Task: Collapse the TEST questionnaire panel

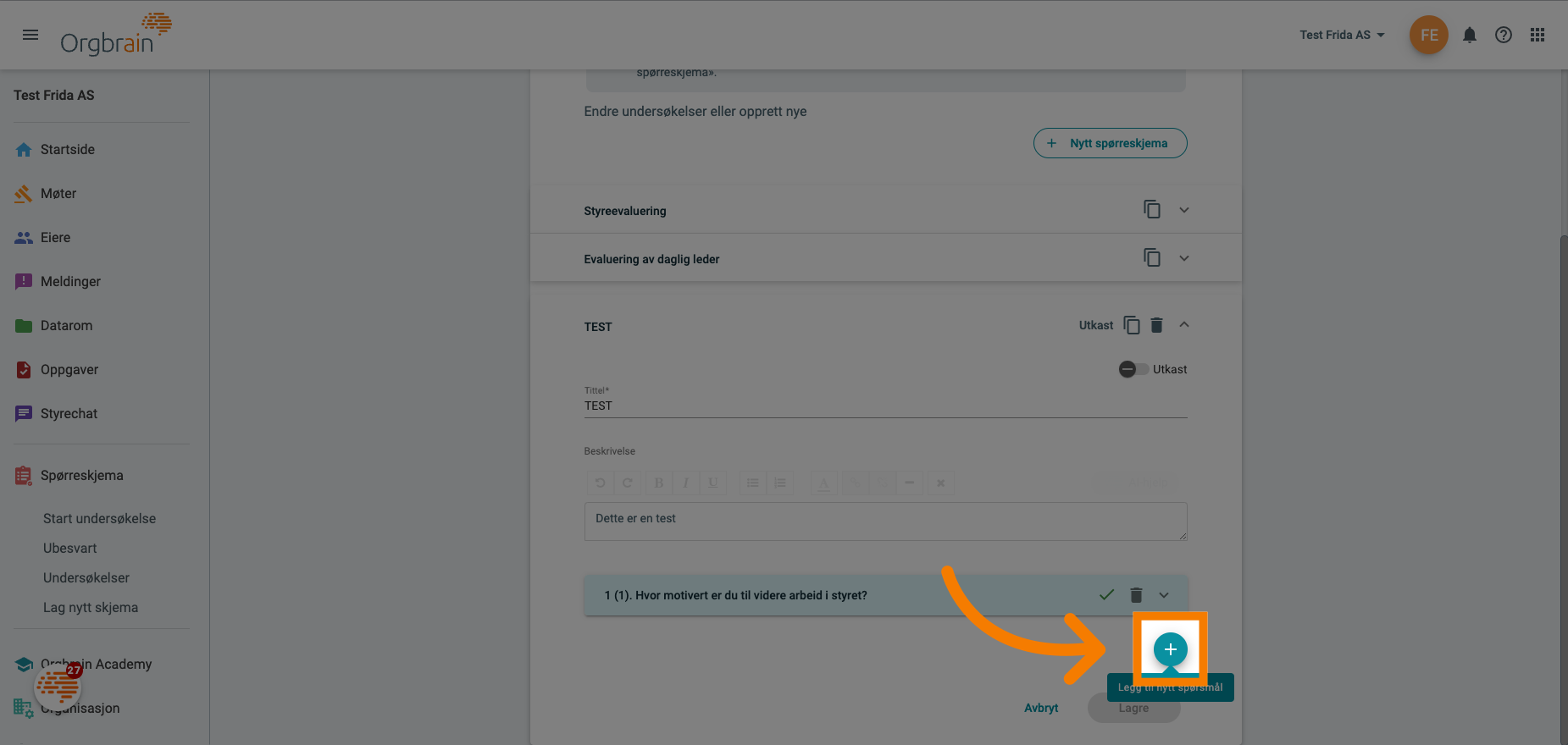Action: [x=1184, y=325]
